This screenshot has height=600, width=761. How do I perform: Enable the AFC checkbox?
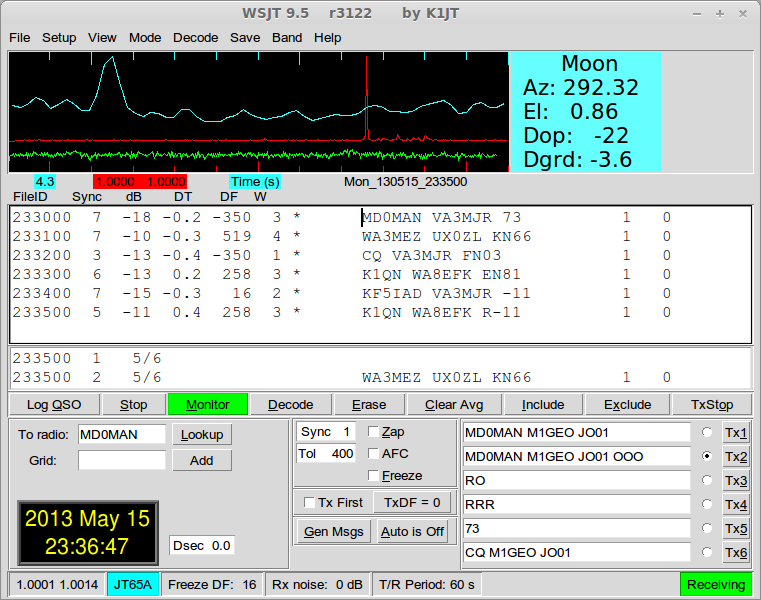coord(373,453)
